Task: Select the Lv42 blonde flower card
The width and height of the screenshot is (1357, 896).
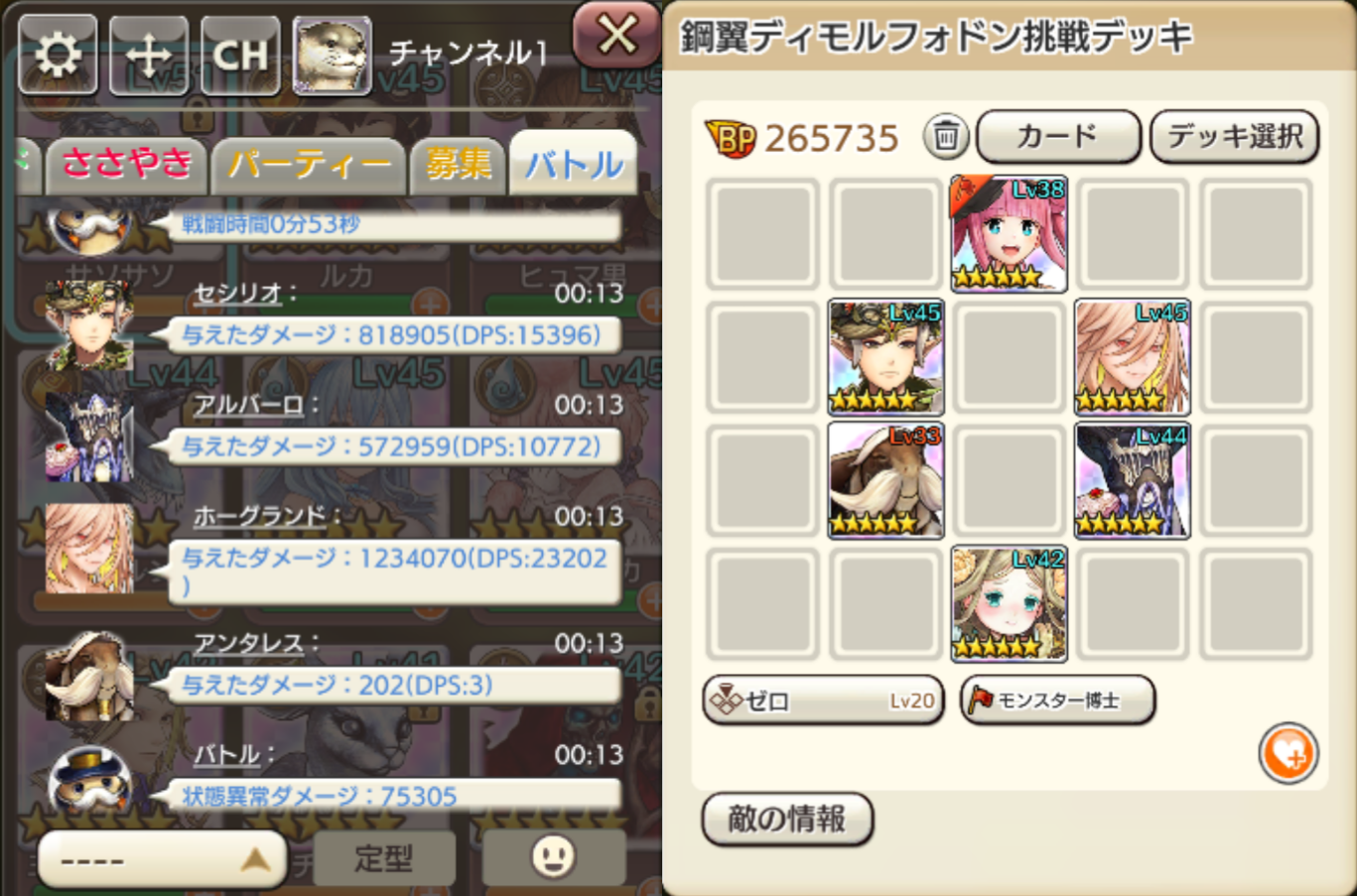Action: coord(1009,604)
